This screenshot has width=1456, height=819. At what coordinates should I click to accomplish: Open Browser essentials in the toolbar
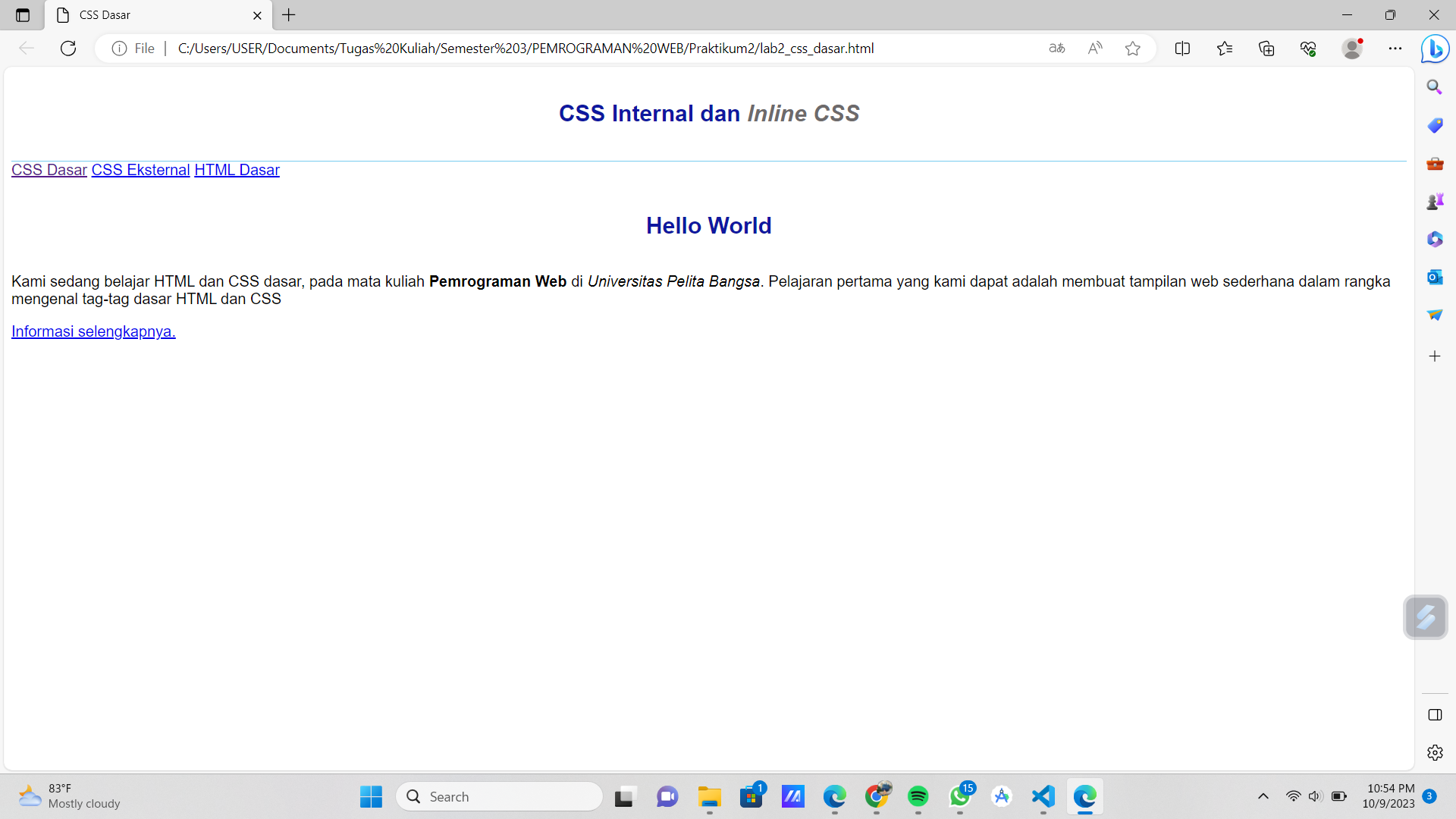click(x=1307, y=48)
